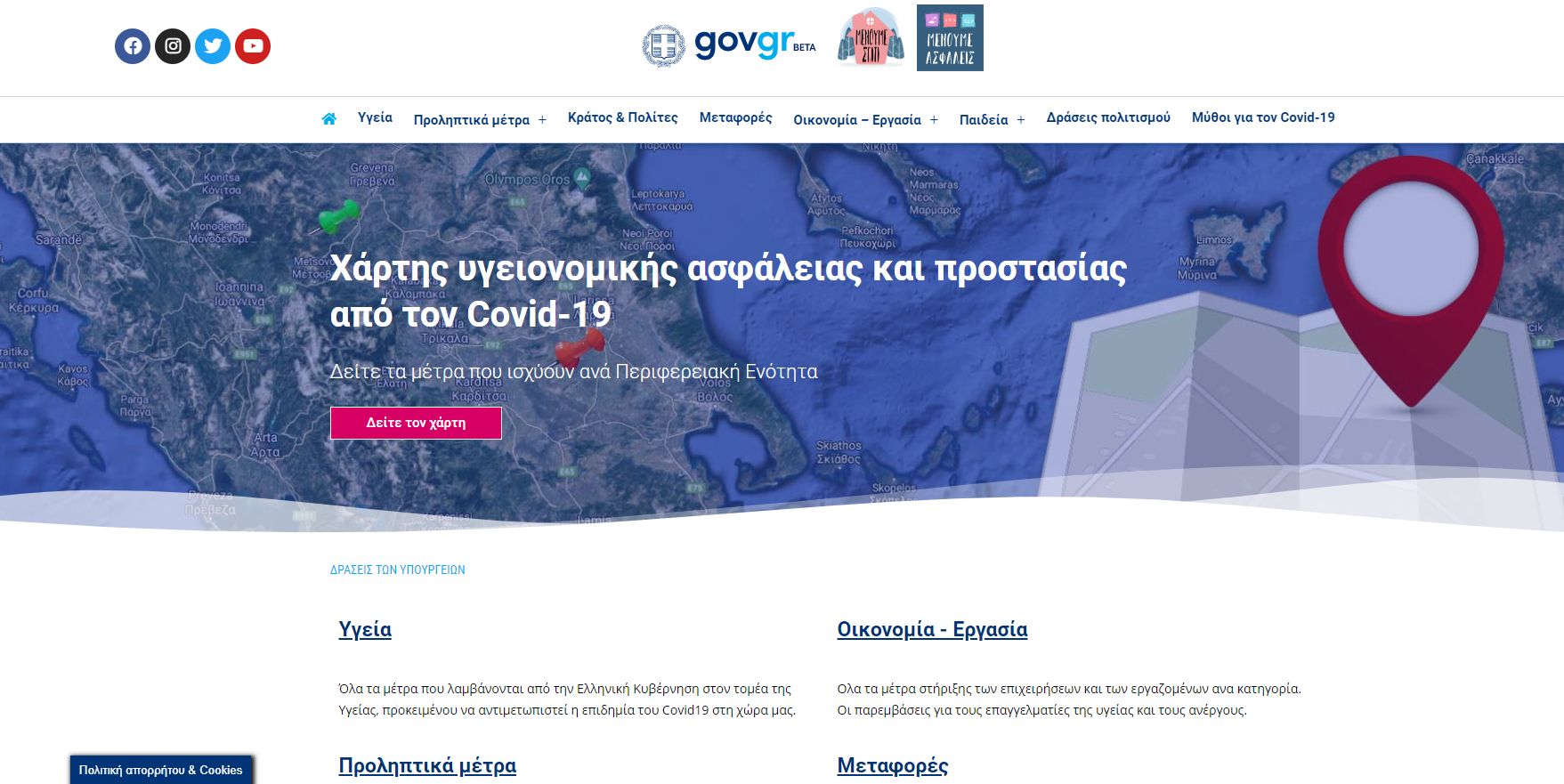This screenshot has width=1564, height=784.
Task: Open Πολιτική απορρήτου & Cookies button
Action: 161,770
